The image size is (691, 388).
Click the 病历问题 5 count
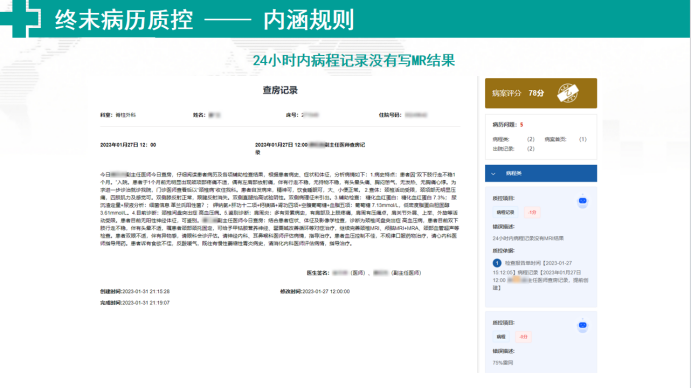coord(508,125)
